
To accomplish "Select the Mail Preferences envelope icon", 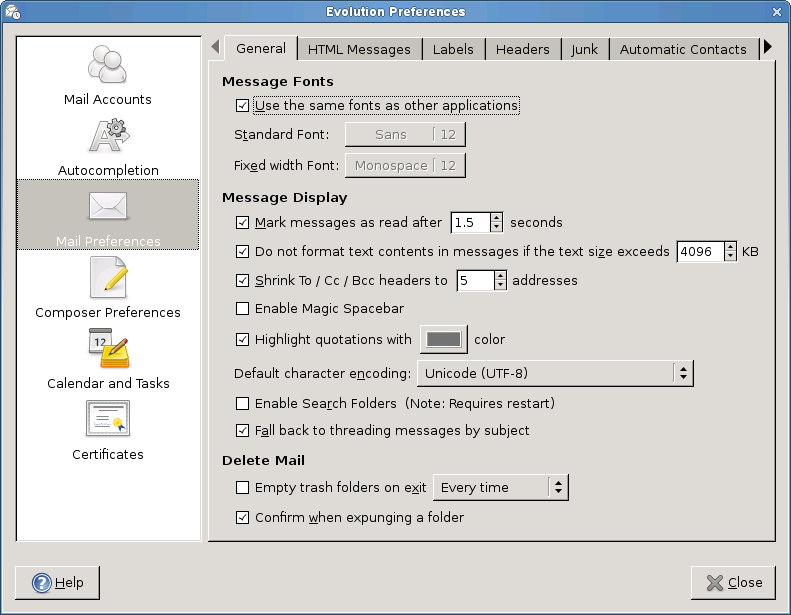I will pos(107,206).
